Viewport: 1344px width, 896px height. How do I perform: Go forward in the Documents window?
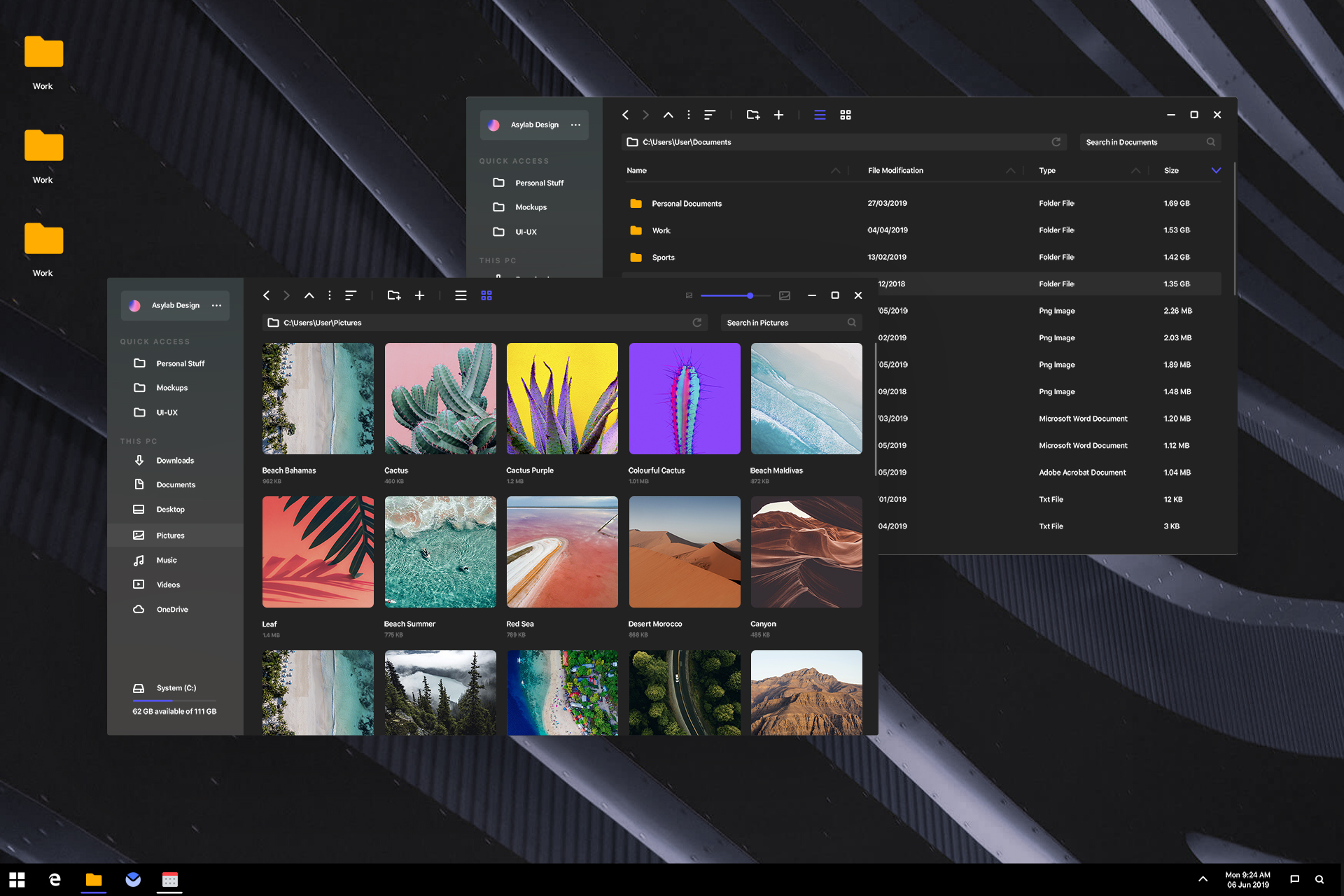(x=645, y=115)
